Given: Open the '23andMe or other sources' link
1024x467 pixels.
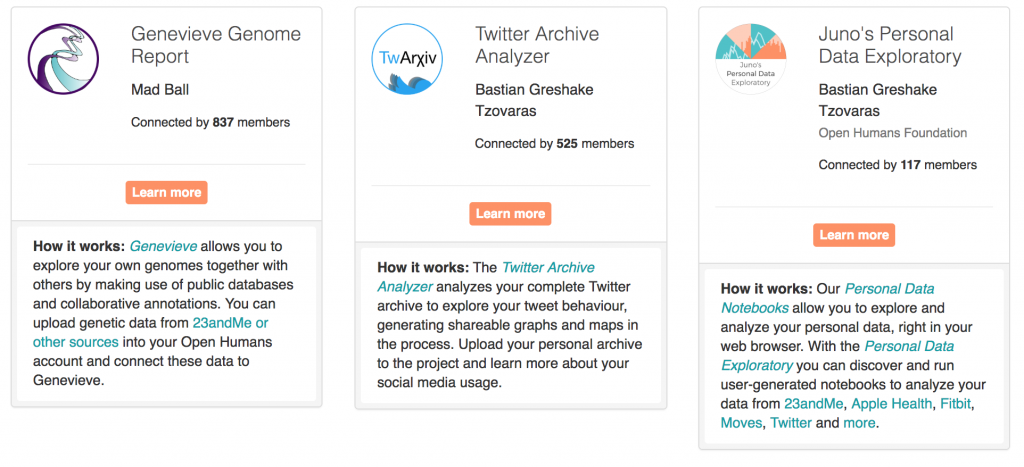Looking at the screenshot, I should (x=151, y=332).
